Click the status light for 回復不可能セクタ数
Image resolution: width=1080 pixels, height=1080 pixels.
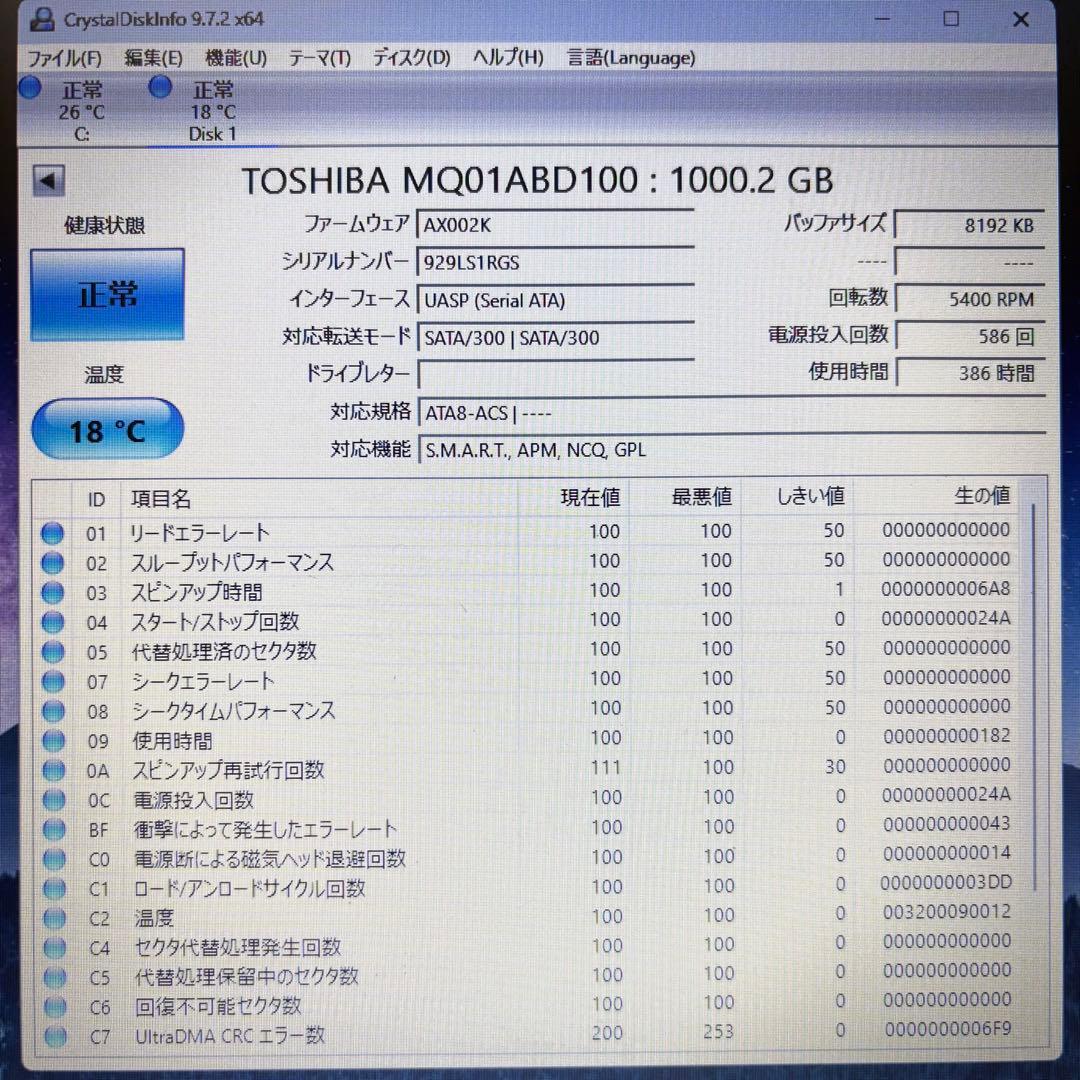[x=52, y=1007]
